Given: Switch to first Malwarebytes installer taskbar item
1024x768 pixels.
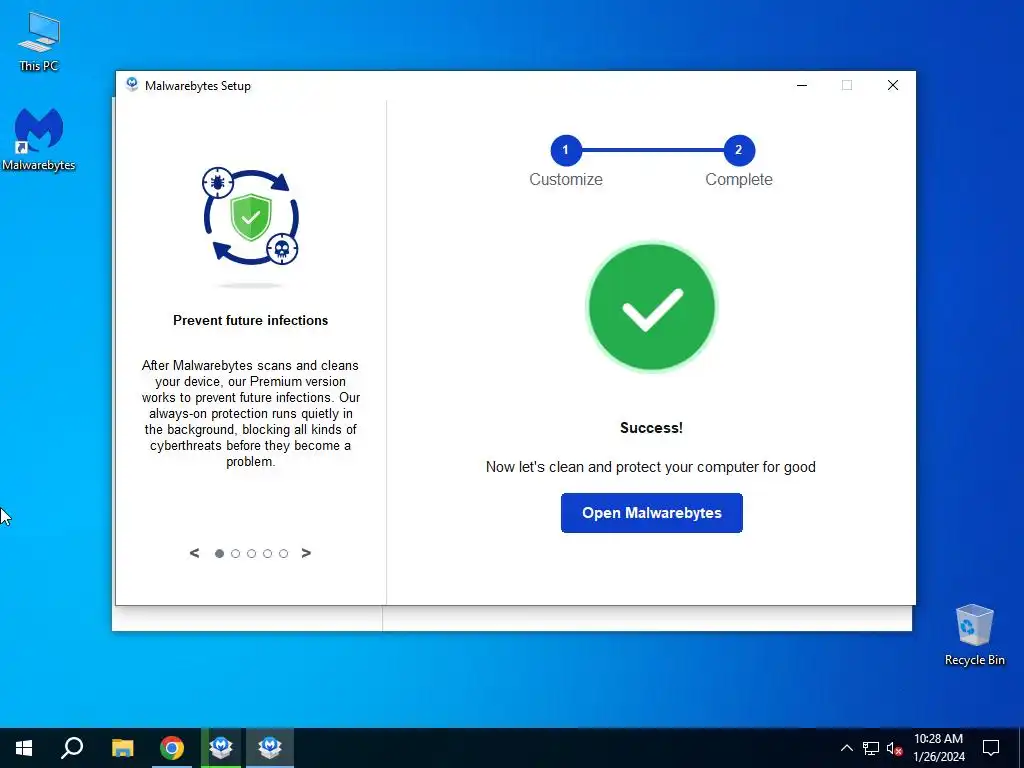Looking at the screenshot, I should coord(221,748).
